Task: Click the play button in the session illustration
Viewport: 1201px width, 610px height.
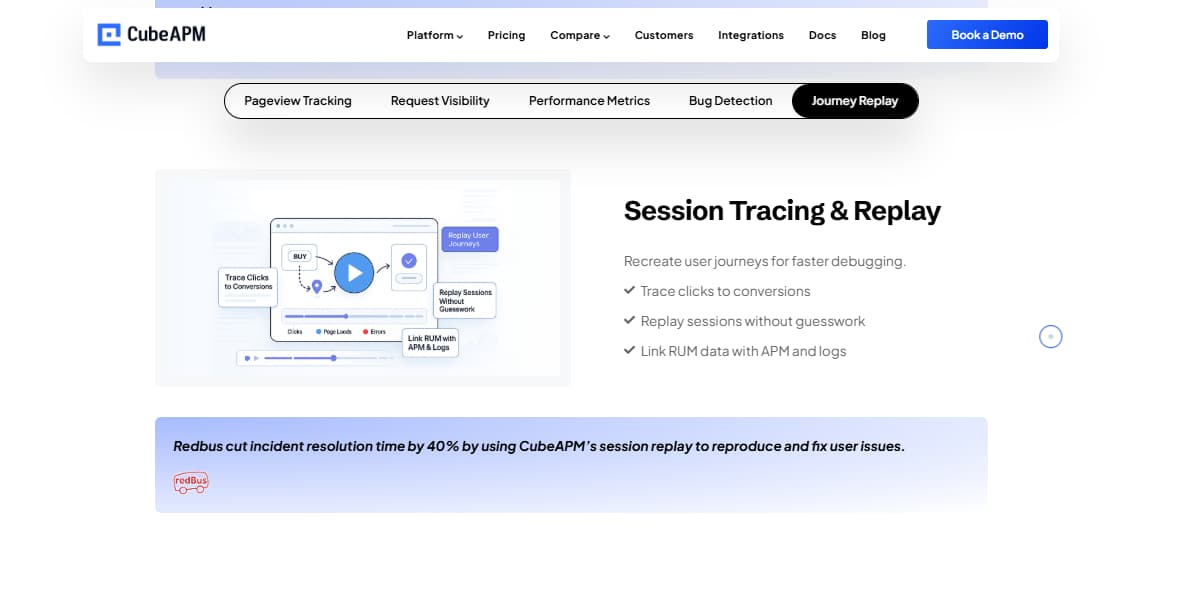Action: [x=354, y=272]
